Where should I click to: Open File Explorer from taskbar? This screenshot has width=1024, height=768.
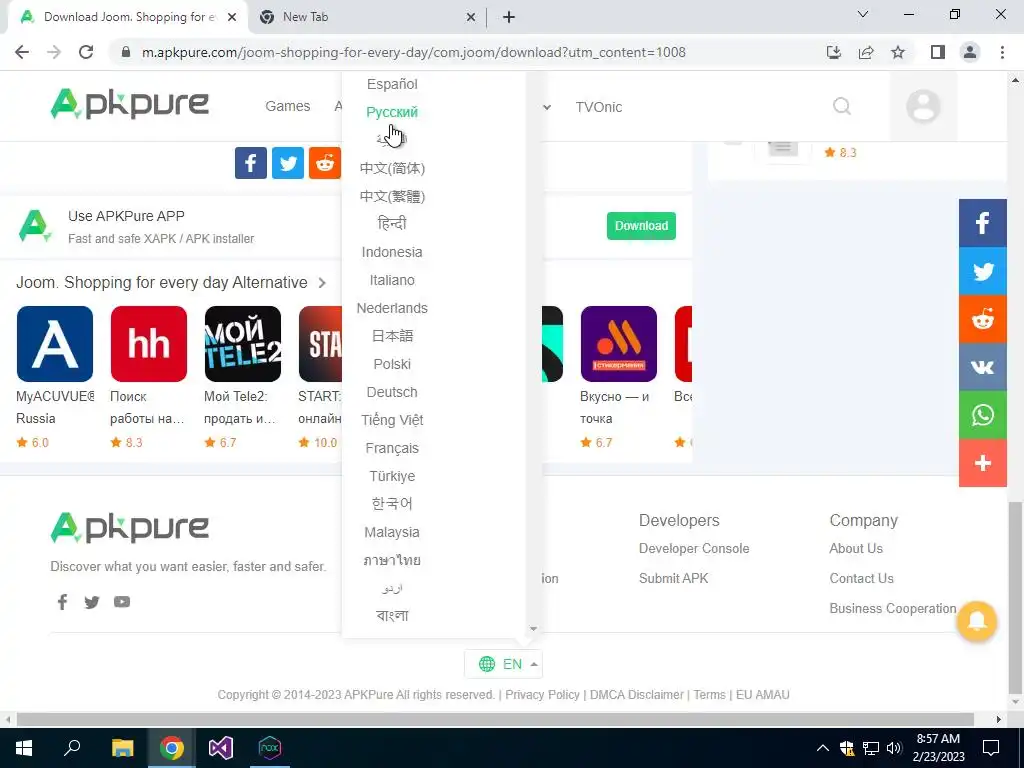122,748
